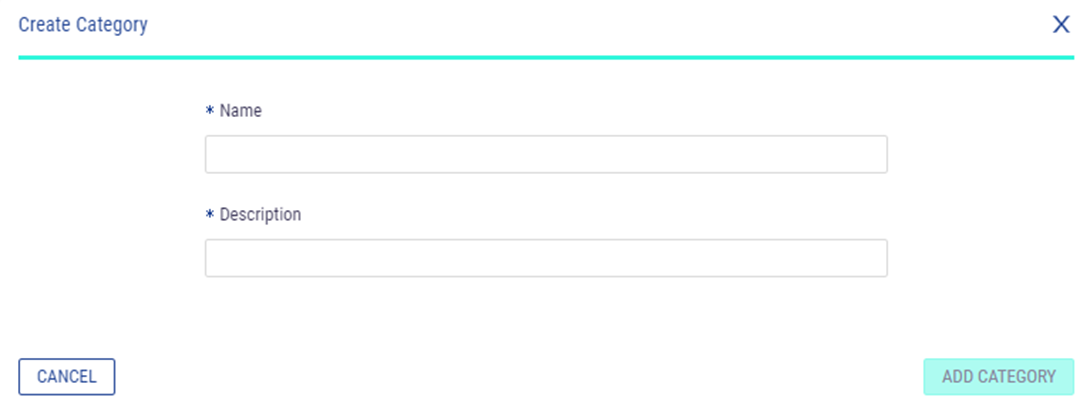Click the Name field label
This screenshot has width=1090, height=401.
click(x=240, y=111)
